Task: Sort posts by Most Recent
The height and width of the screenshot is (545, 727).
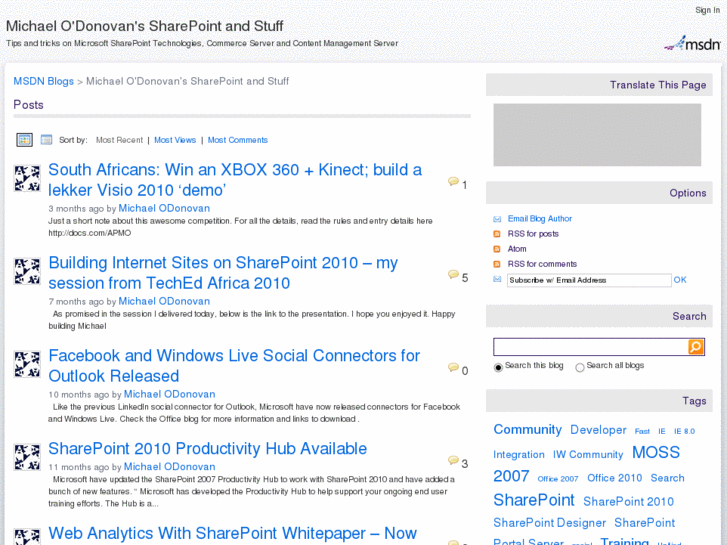Action: (x=119, y=140)
